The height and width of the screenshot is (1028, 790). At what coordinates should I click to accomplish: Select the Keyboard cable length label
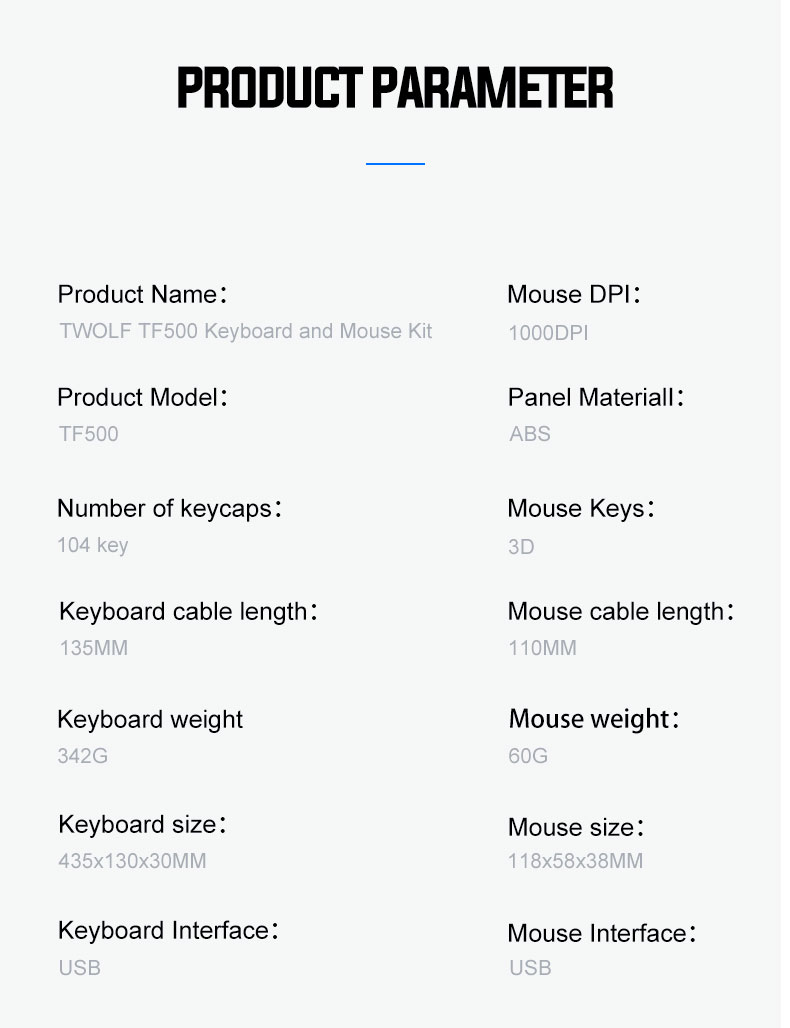pos(188,612)
